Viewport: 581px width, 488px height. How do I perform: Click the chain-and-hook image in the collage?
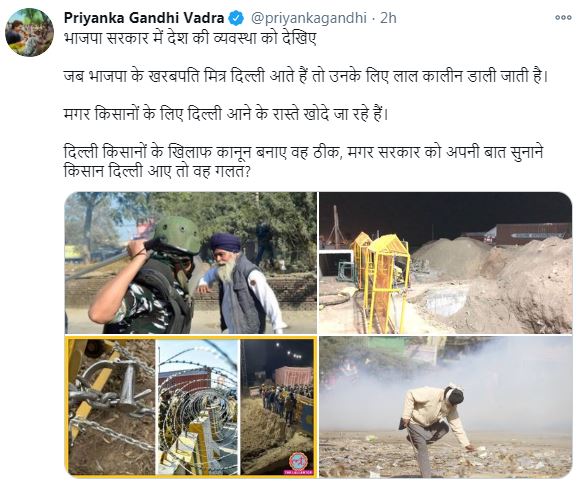pyautogui.click(x=112, y=406)
